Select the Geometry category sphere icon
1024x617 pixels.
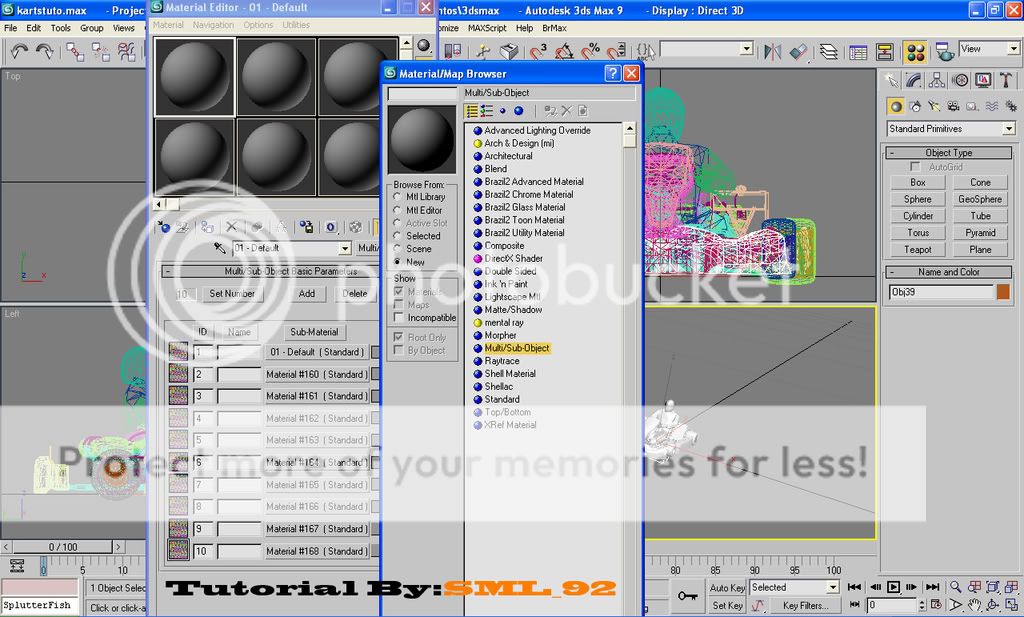pos(896,106)
